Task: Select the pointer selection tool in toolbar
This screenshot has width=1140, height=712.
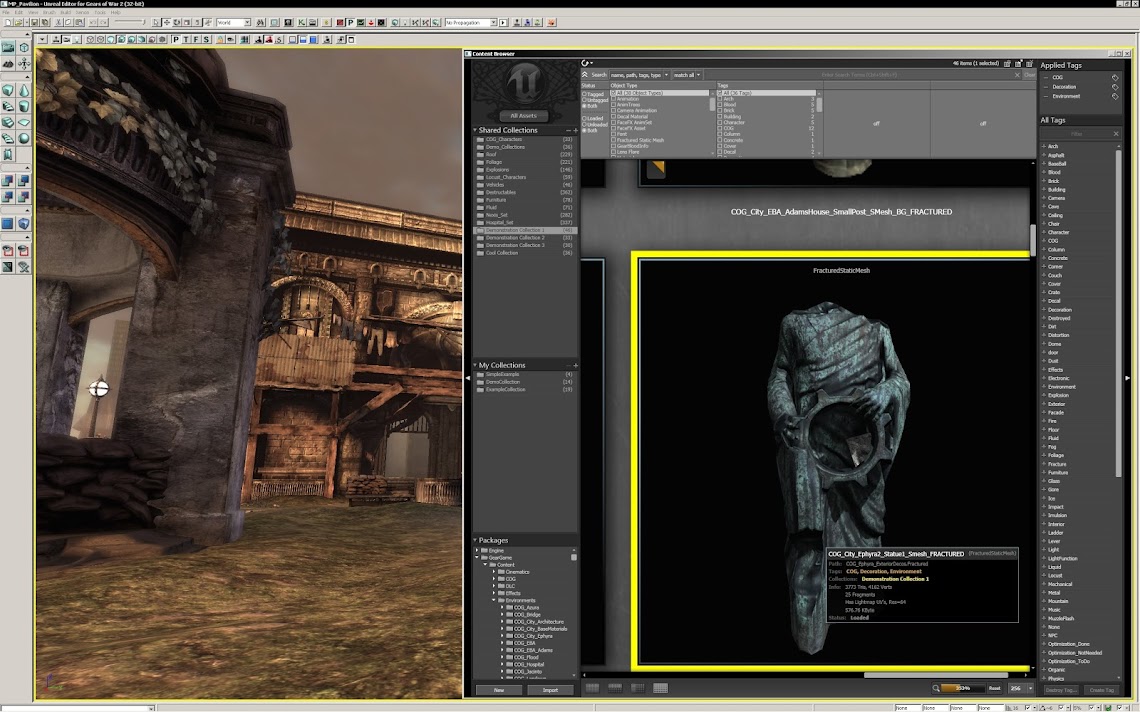Action: [x=156, y=23]
